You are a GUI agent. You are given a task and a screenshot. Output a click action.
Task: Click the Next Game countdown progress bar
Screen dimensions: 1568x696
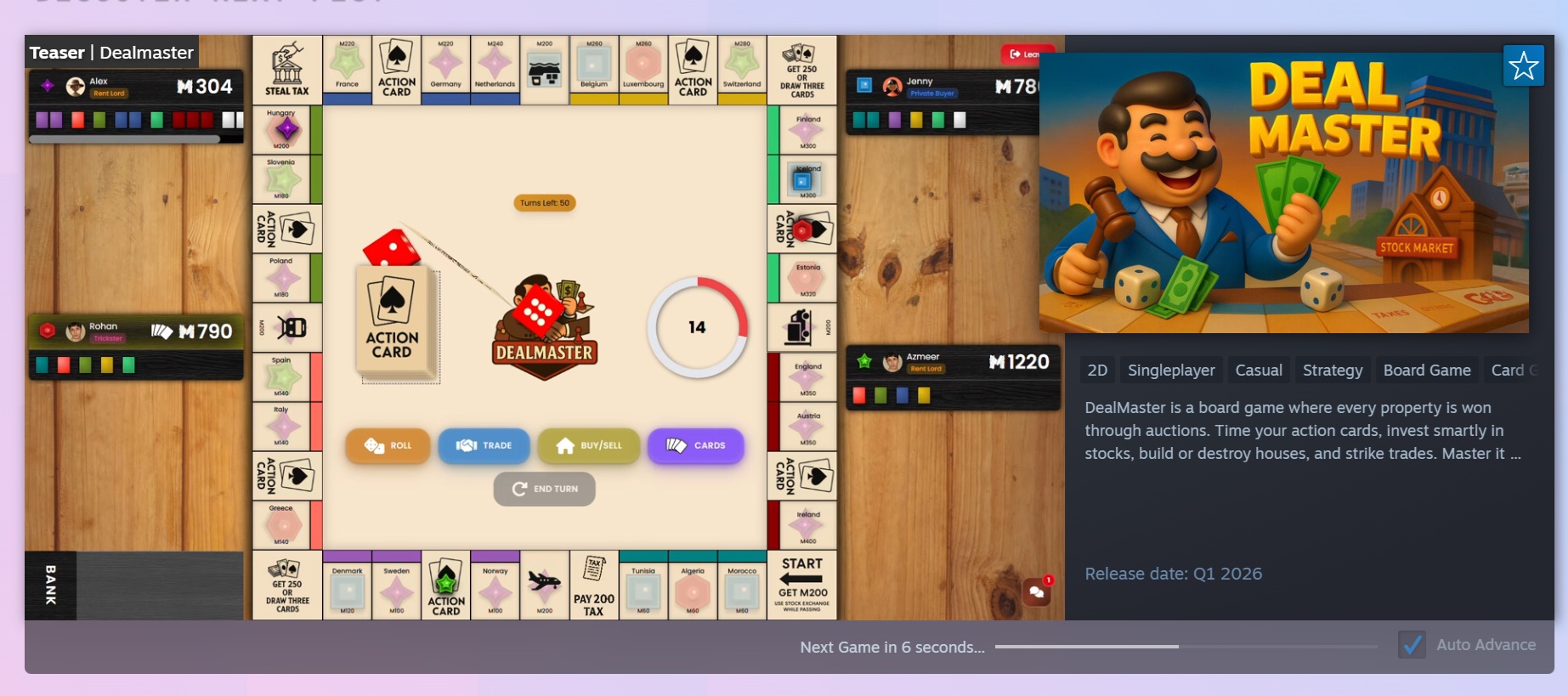point(1186,647)
